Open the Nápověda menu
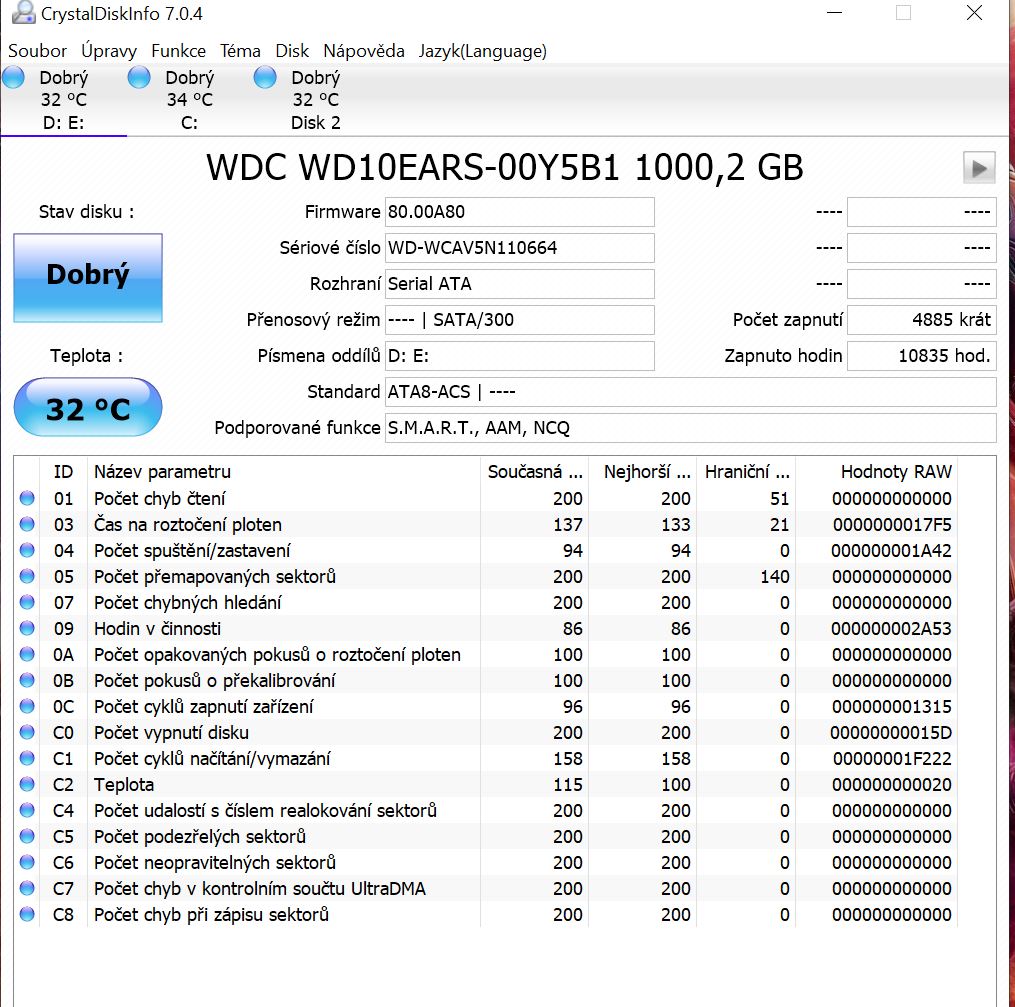This screenshot has width=1015, height=1007. [x=364, y=51]
